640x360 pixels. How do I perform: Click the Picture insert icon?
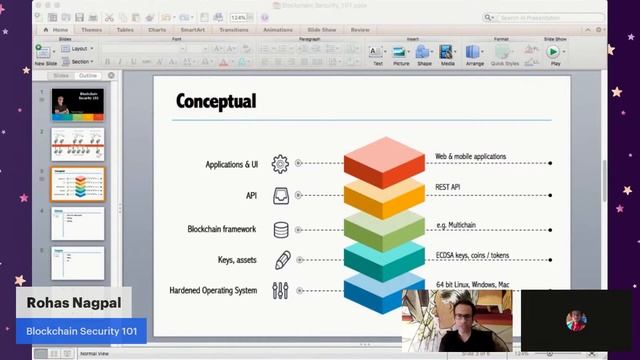pos(400,52)
